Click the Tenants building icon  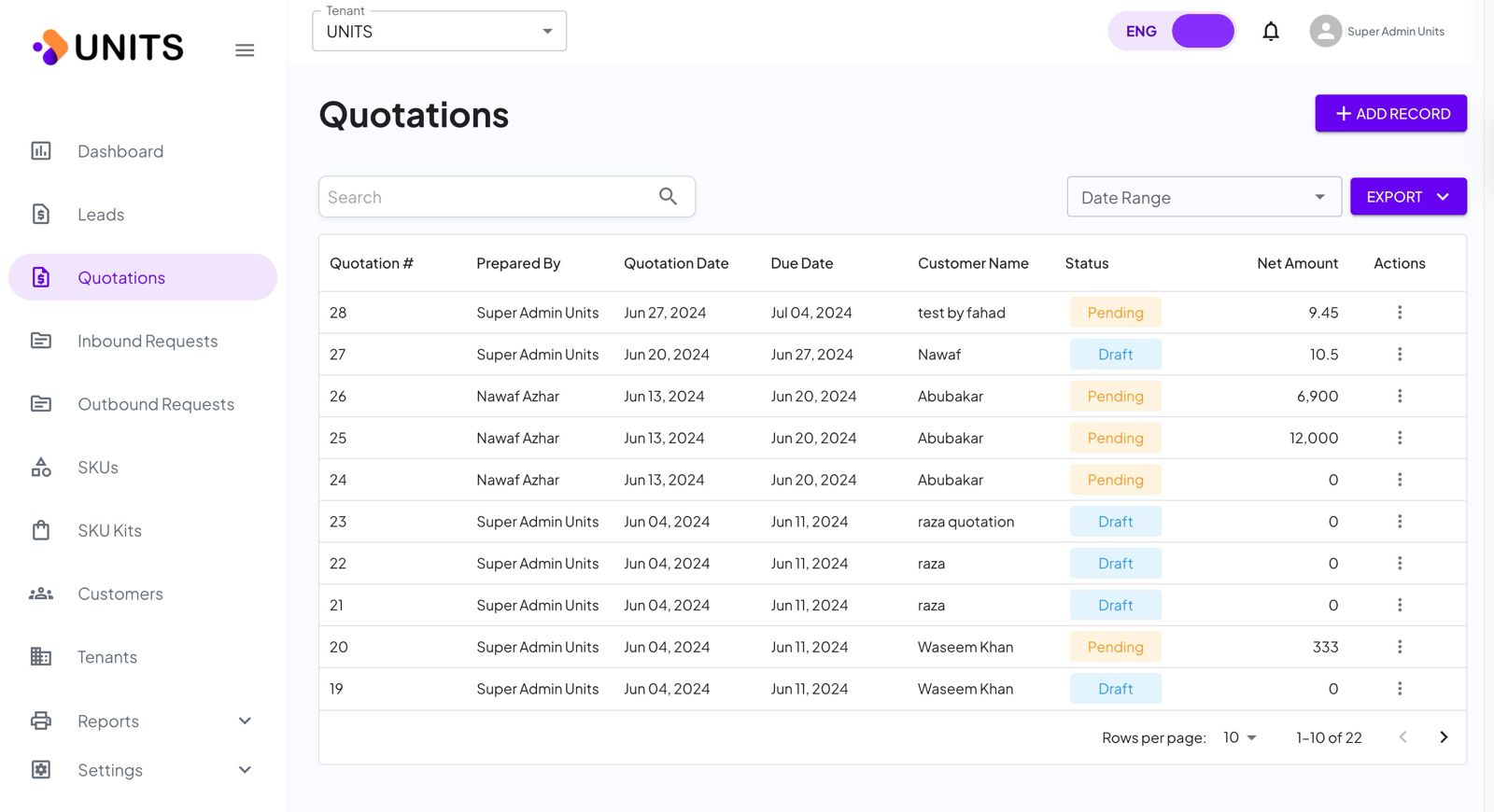[x=41, y=657]
